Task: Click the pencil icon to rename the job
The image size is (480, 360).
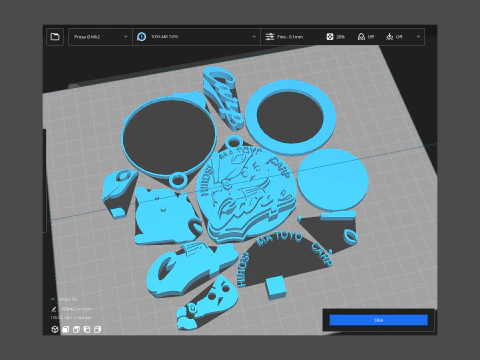Action: pyautogui.click(x=54, y=309)
